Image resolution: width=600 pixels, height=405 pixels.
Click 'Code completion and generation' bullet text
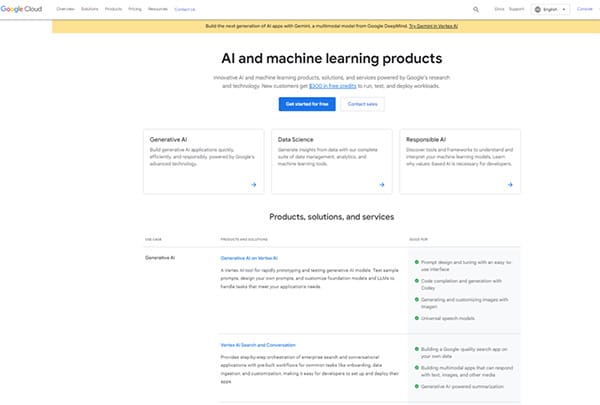tap(461, 284)
